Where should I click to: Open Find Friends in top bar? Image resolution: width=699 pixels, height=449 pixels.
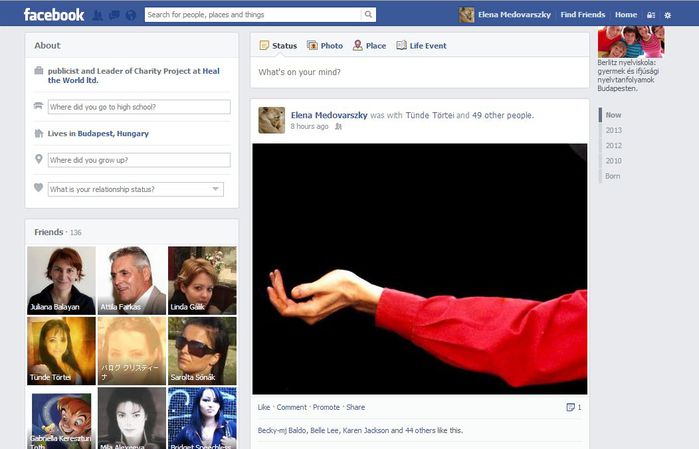[x=583, y=15]
